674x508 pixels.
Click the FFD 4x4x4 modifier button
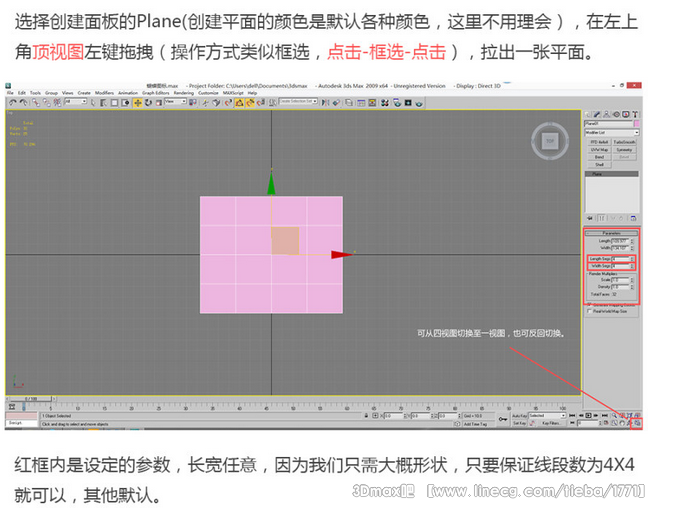click(599, 142)
